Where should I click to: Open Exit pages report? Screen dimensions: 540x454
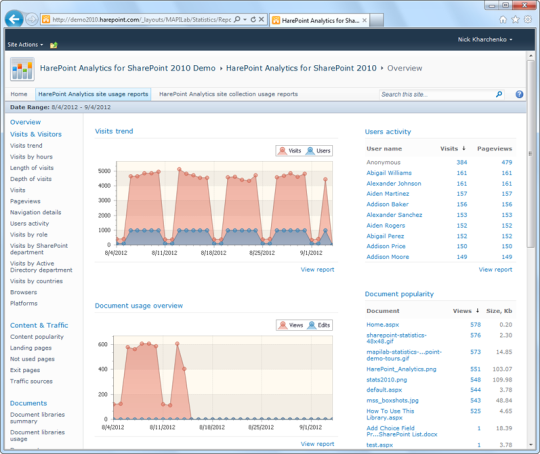pos(25,370)
